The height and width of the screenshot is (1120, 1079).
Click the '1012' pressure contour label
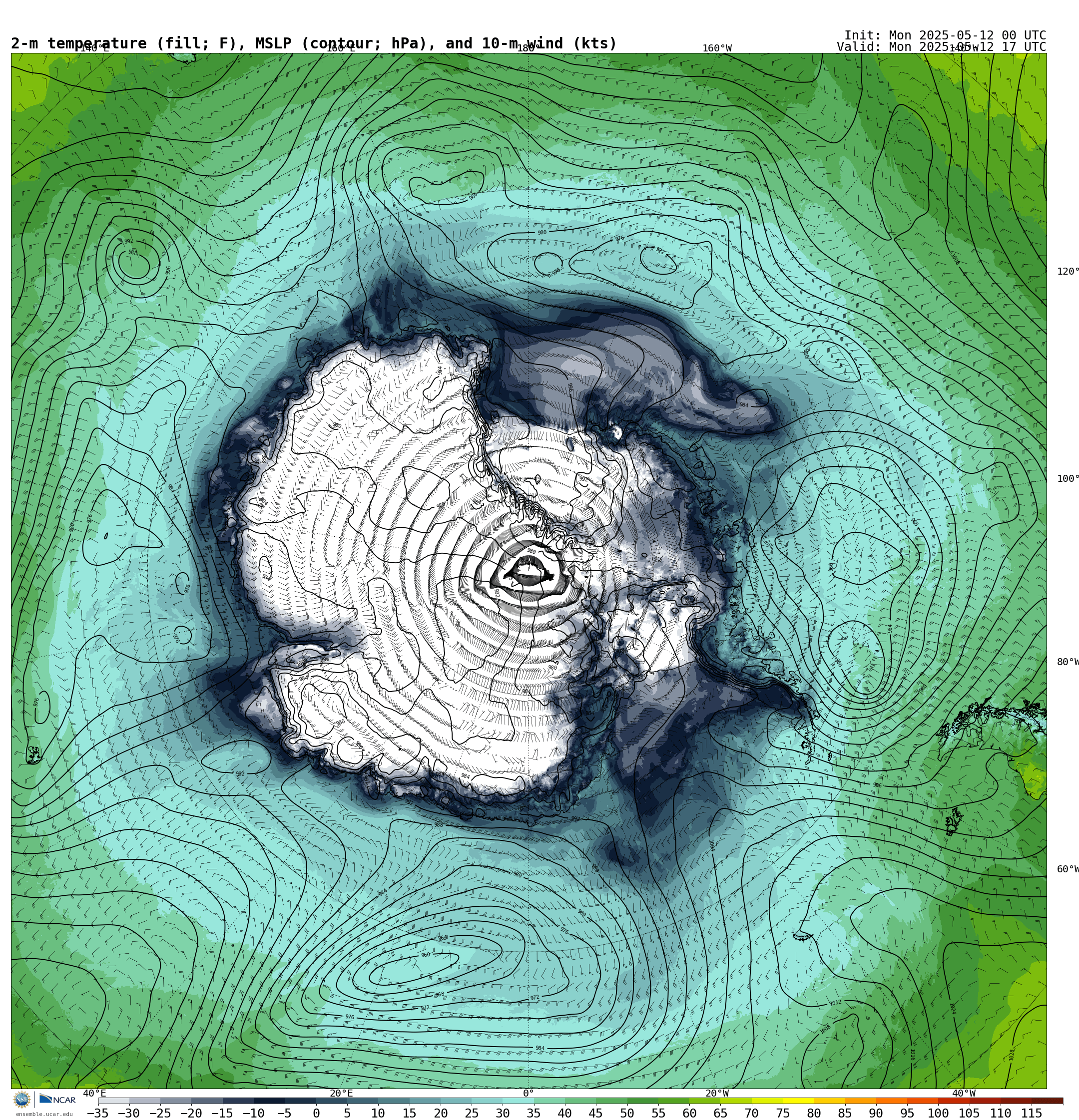tap(835, 1002)
